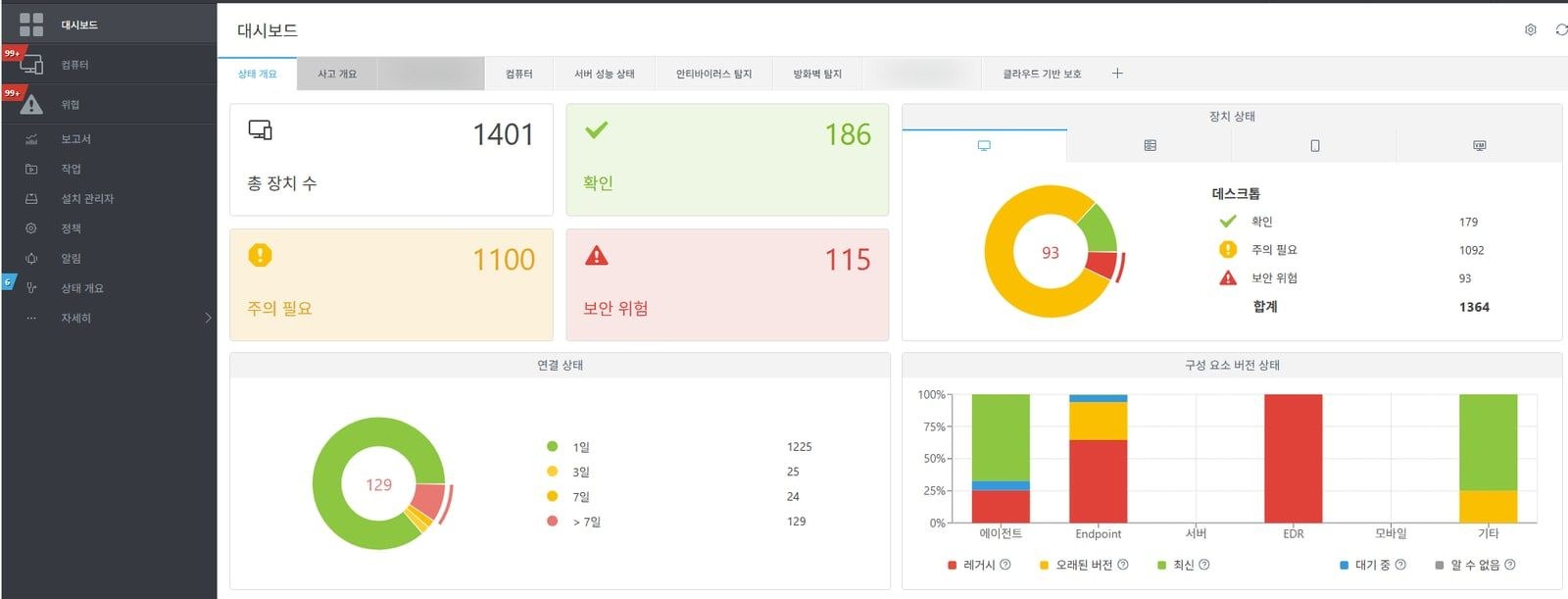This screenshot has width=1568, height=599.
Task: Click the green check icon on 확인 card
Action: click(596, 129)
